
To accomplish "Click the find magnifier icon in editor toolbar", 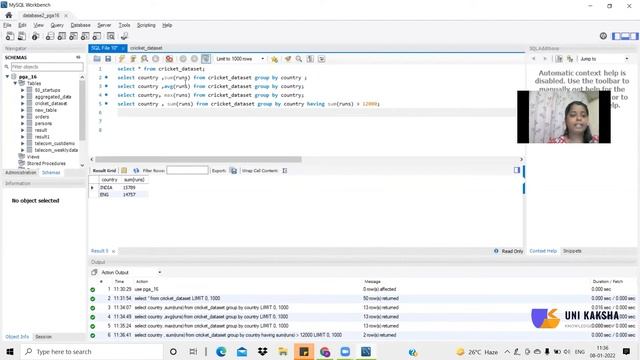I will (x=299, y=59).
